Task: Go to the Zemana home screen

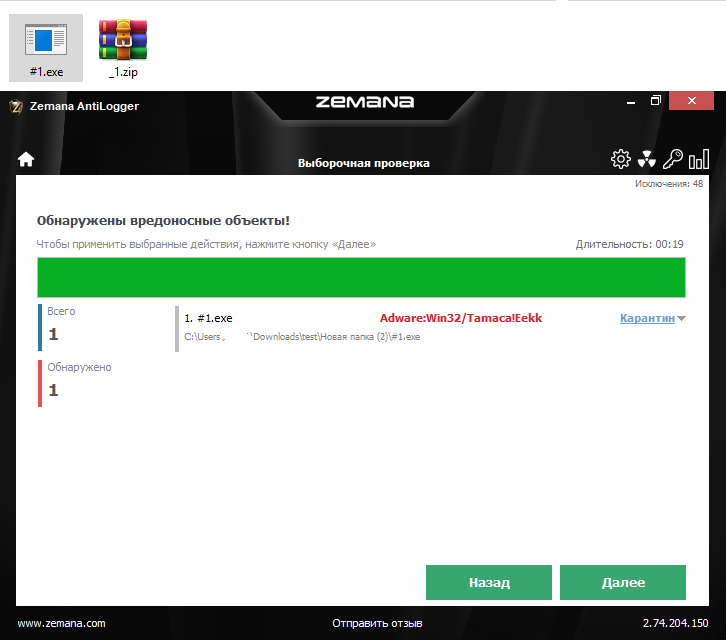Action: pos(26,159)
